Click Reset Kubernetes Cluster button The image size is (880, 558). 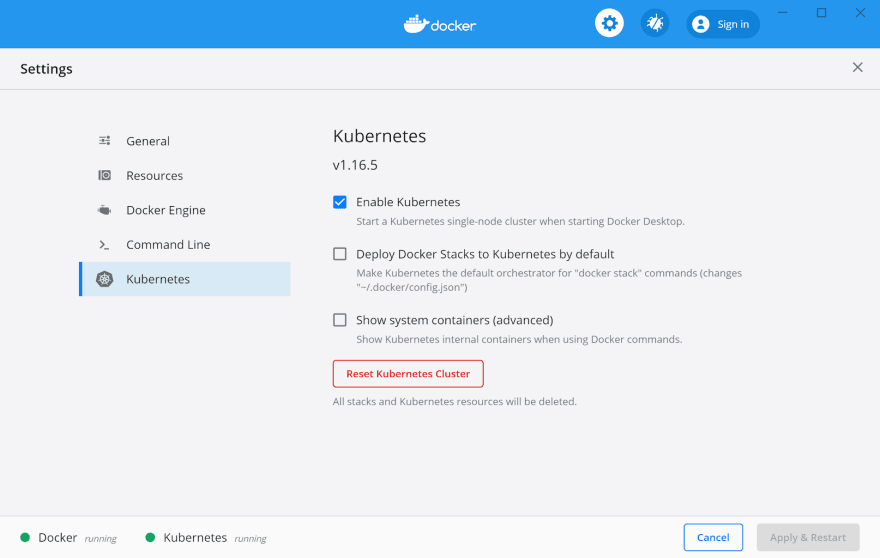(408, 374)
